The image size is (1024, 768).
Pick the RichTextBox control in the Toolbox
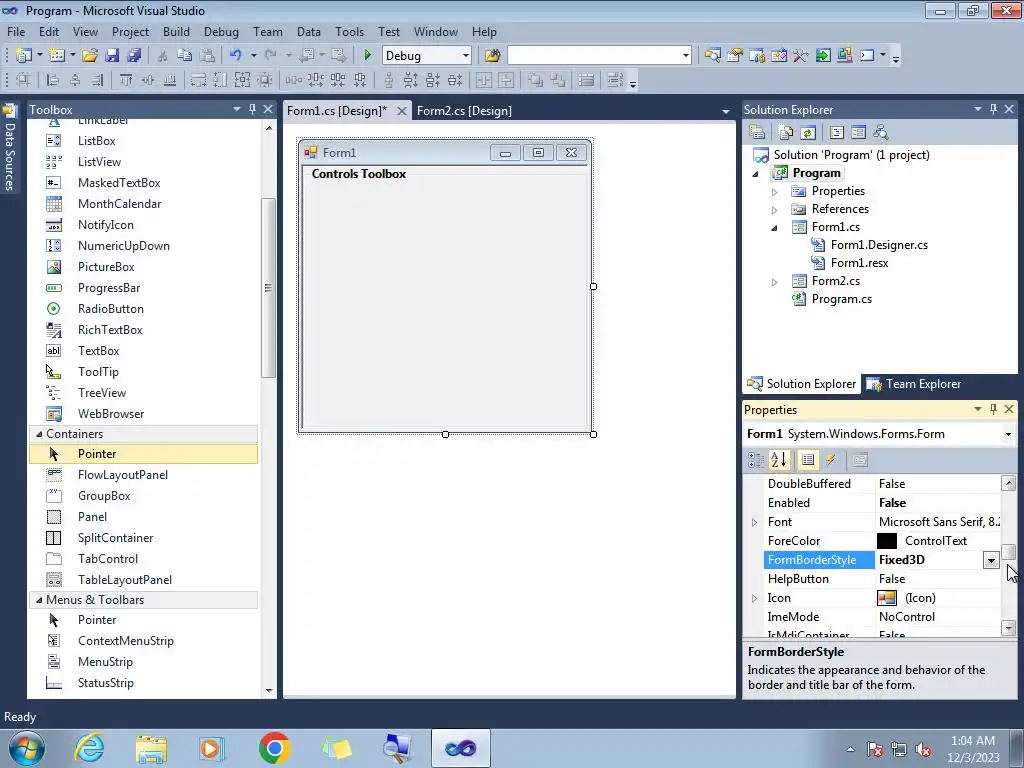click(x=110, y=330)
